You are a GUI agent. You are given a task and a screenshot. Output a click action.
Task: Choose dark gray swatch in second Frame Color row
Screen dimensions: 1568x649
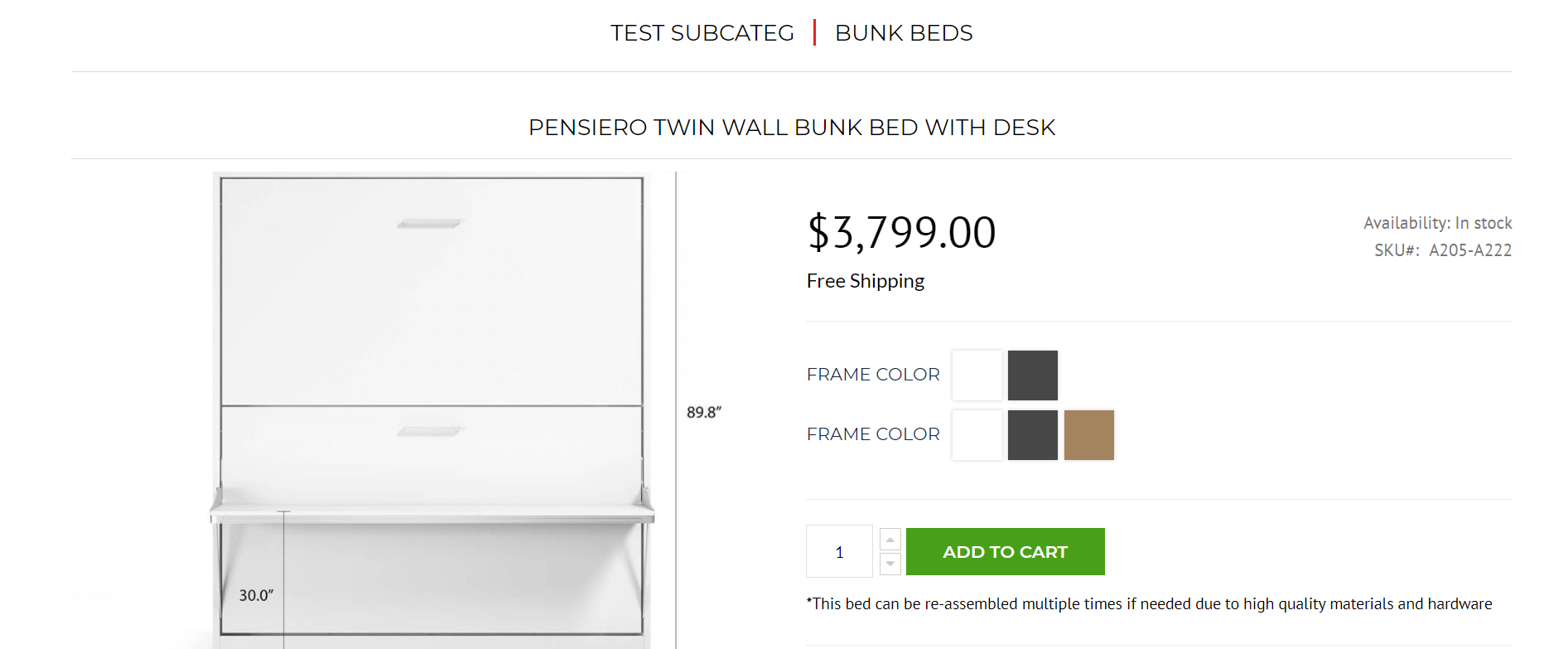[x=1033, y=435]
